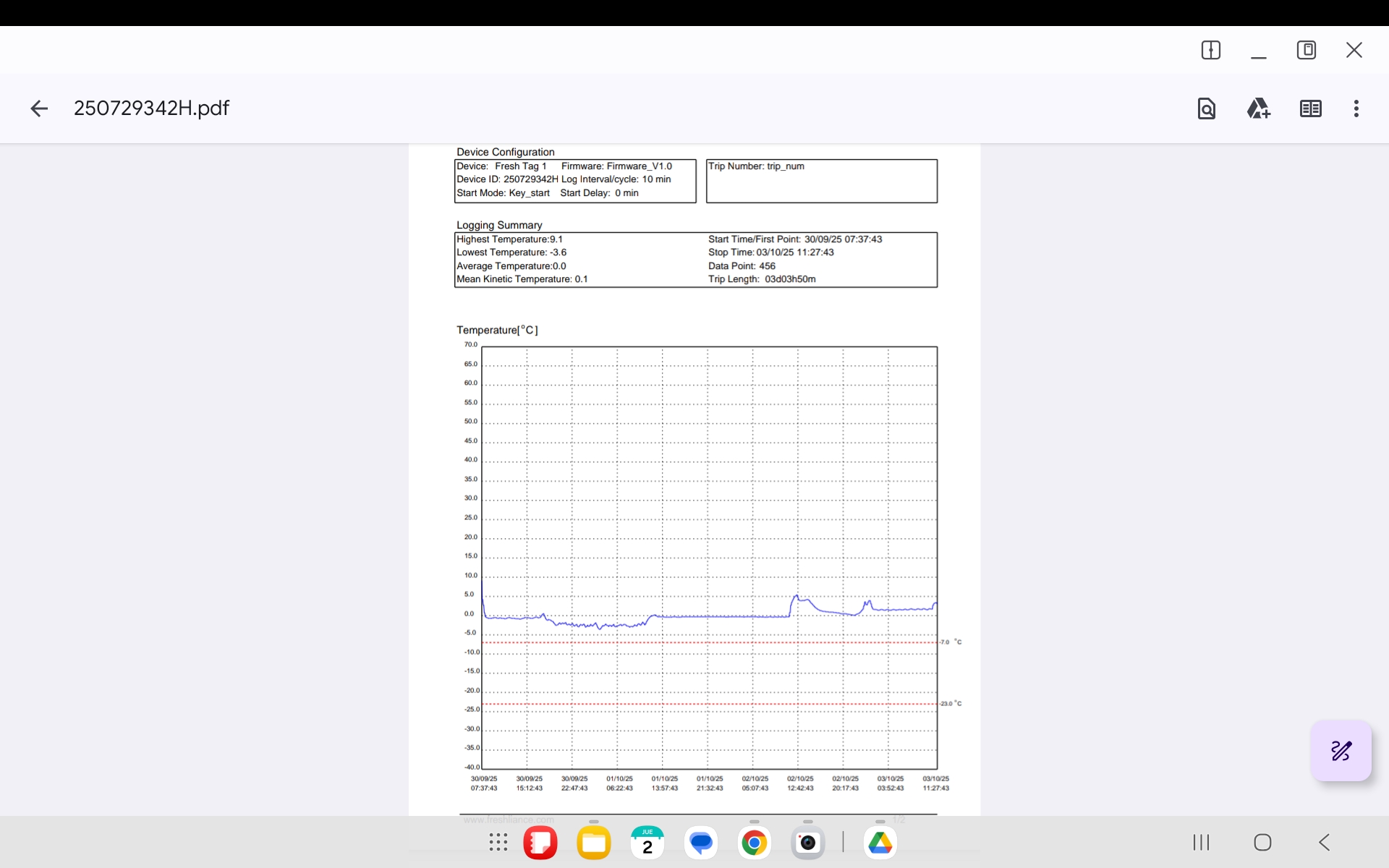Launch the red notes app in taskbar

(540, 843)
